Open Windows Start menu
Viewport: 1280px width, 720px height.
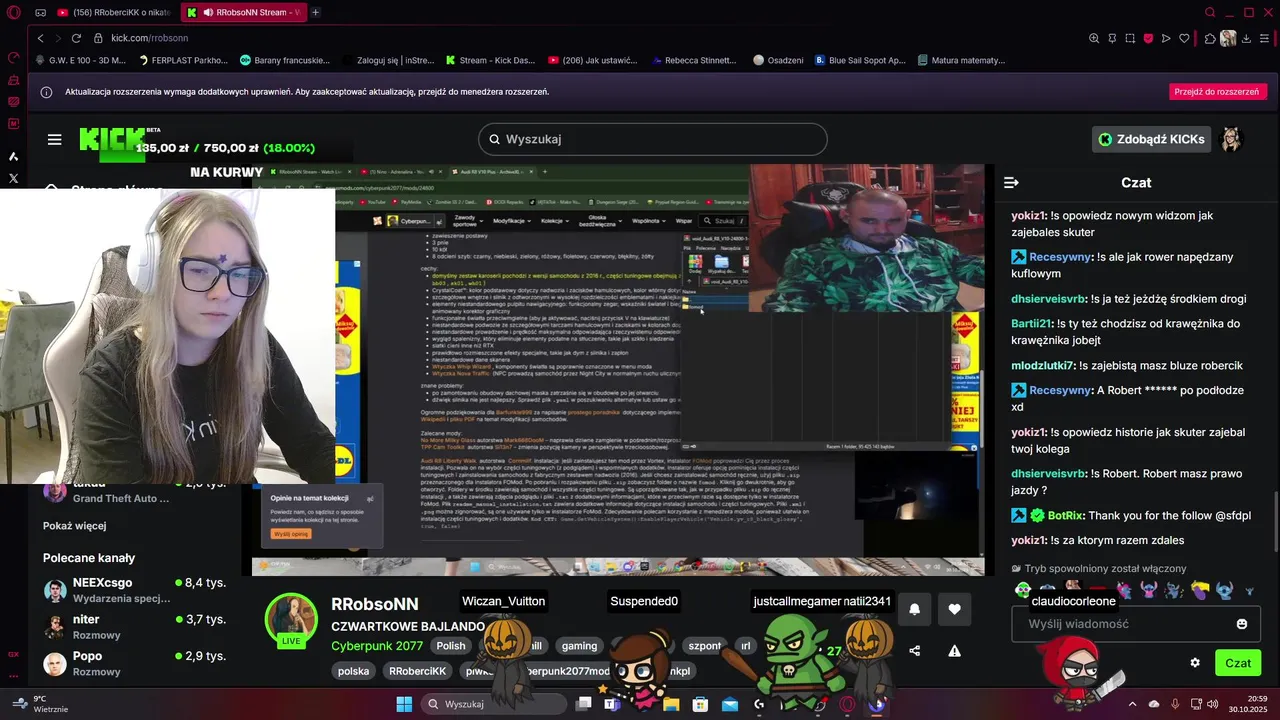pyautogui.click(x=404, y=704)
